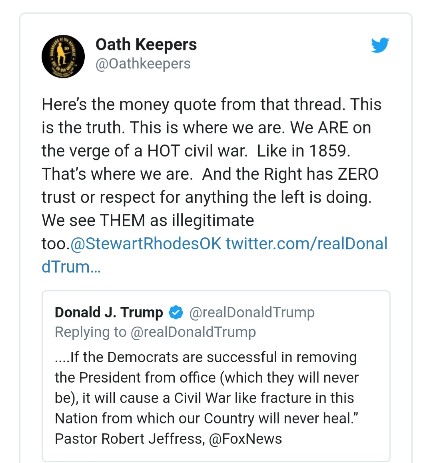
Task: Click the Here's the money quote line
Action: click(x=211, y=104)
